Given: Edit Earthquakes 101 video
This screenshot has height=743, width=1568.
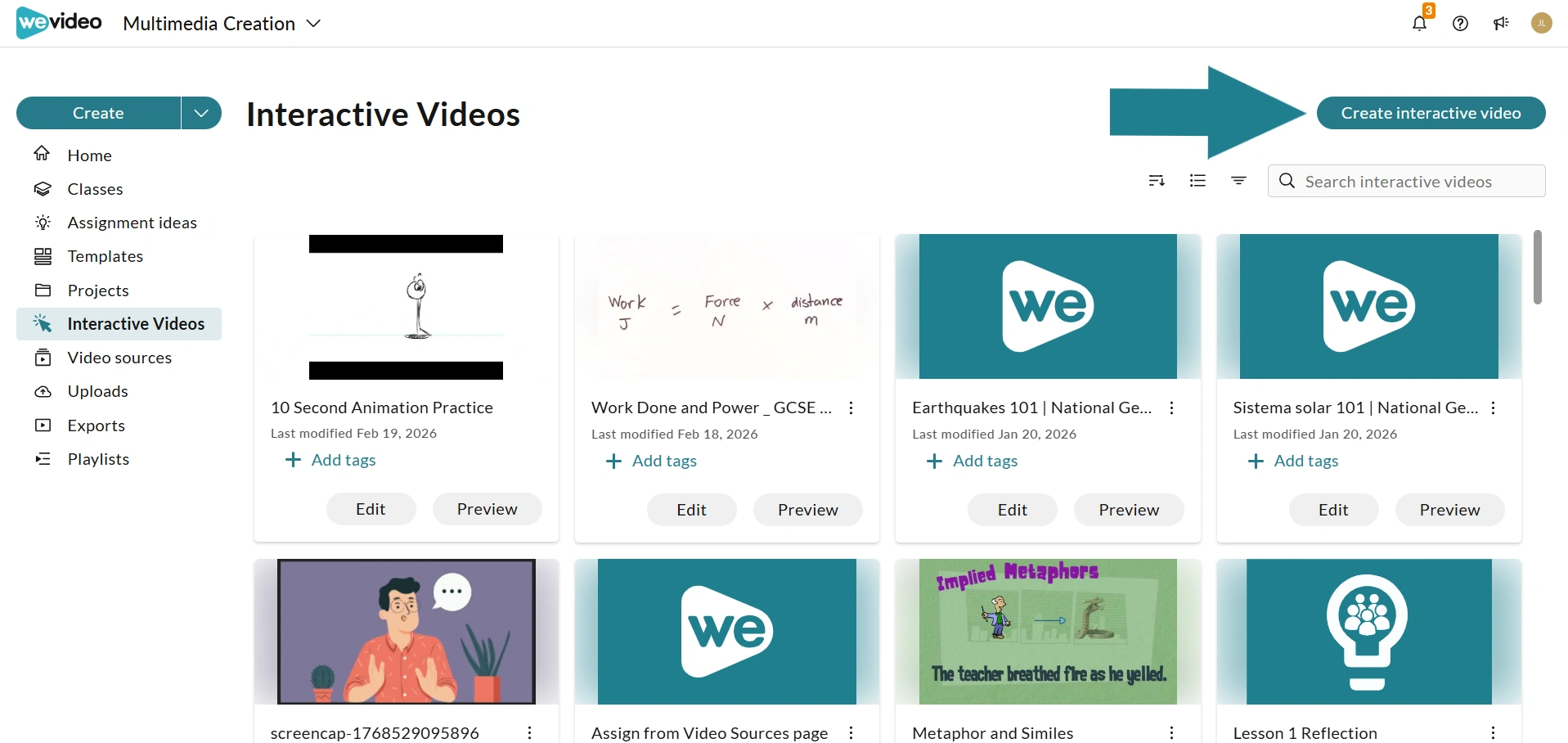Looking at the screenshot, I should click(x=1012, y=510).
